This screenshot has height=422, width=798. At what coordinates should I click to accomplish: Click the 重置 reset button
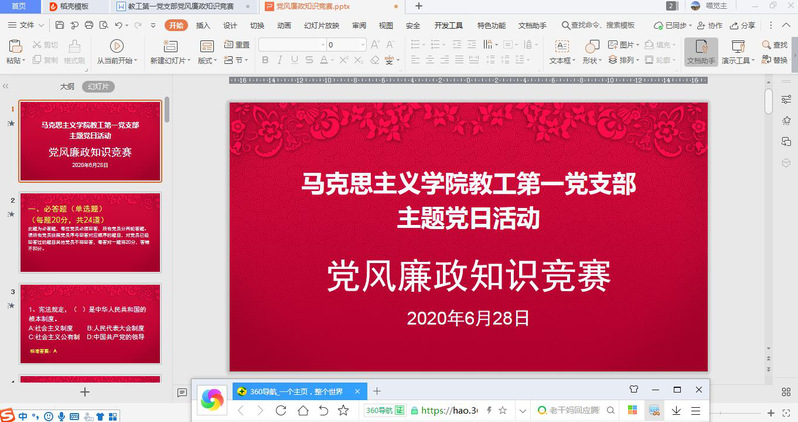point(236,45)
